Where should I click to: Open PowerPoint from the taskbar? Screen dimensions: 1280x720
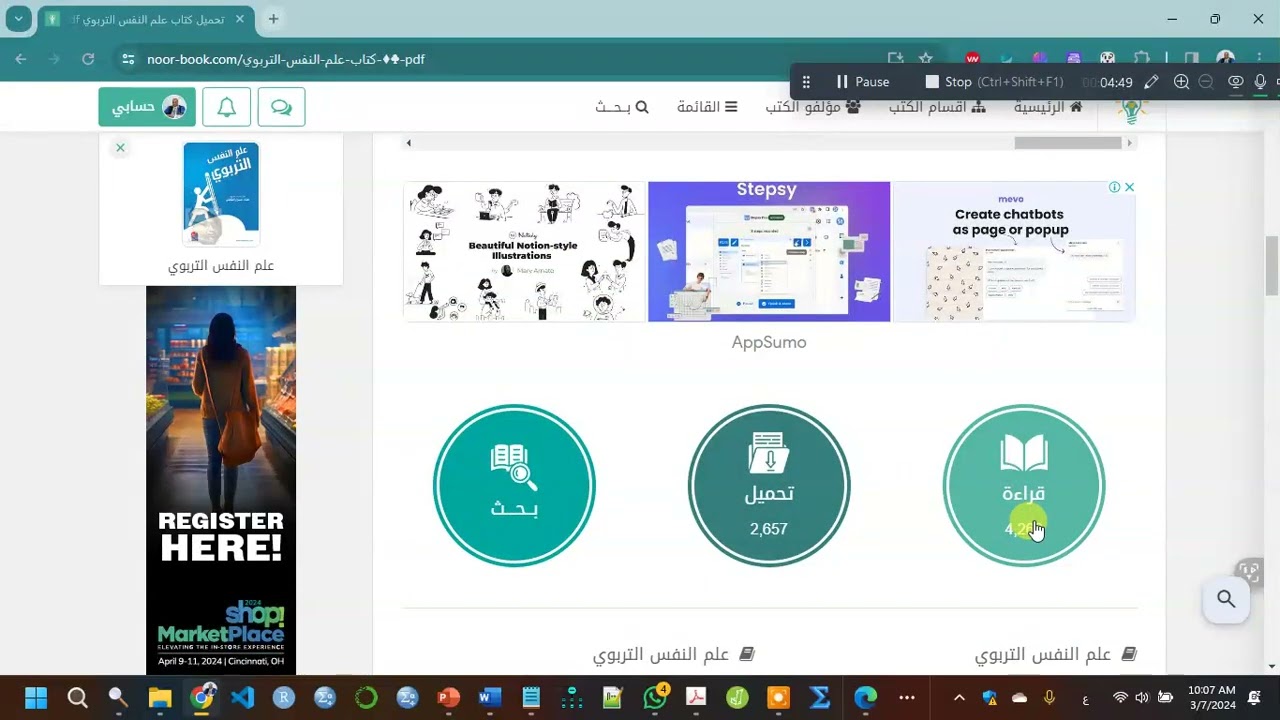point(448,697)
